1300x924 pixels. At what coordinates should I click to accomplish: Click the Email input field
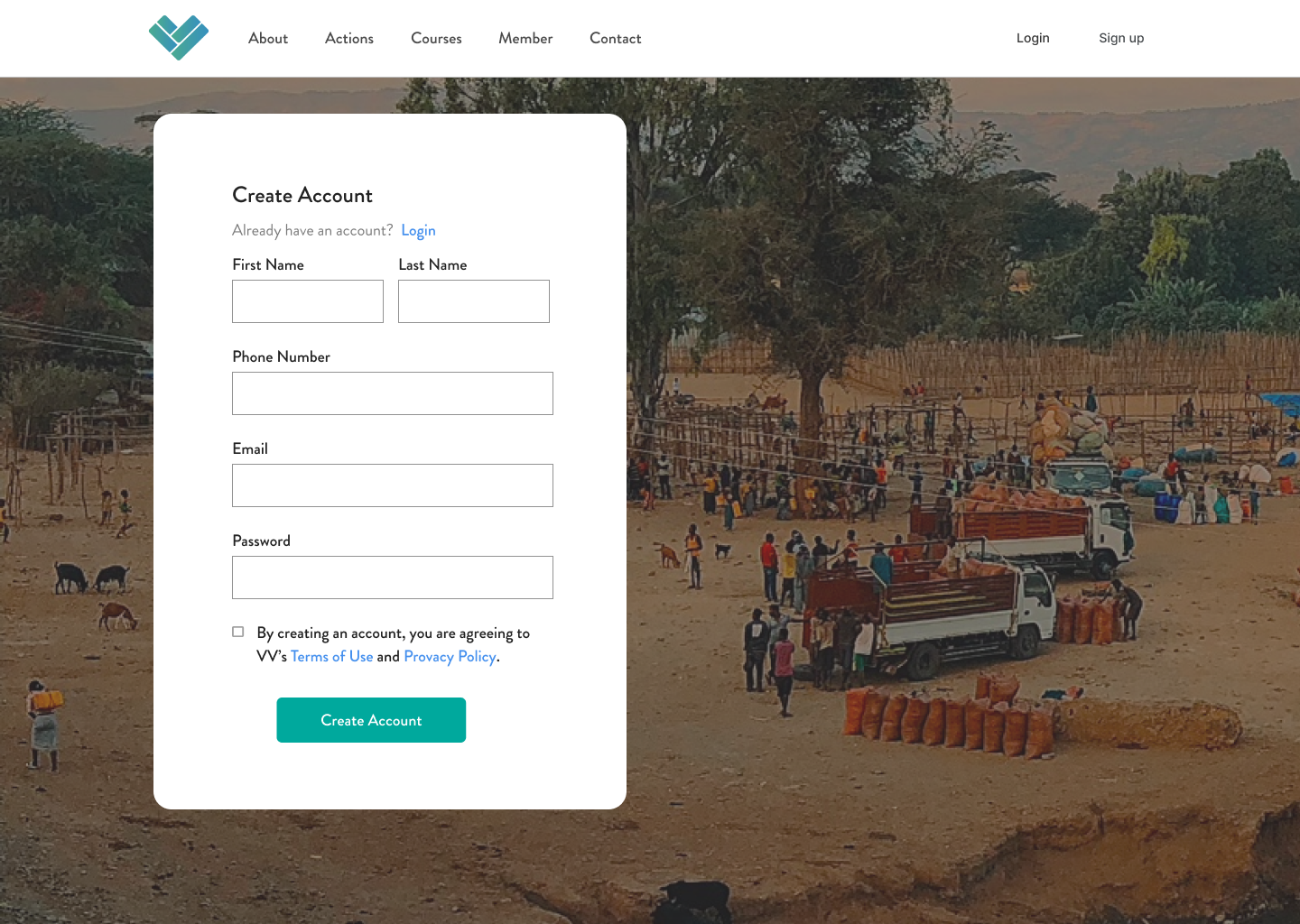coord(393,485)
